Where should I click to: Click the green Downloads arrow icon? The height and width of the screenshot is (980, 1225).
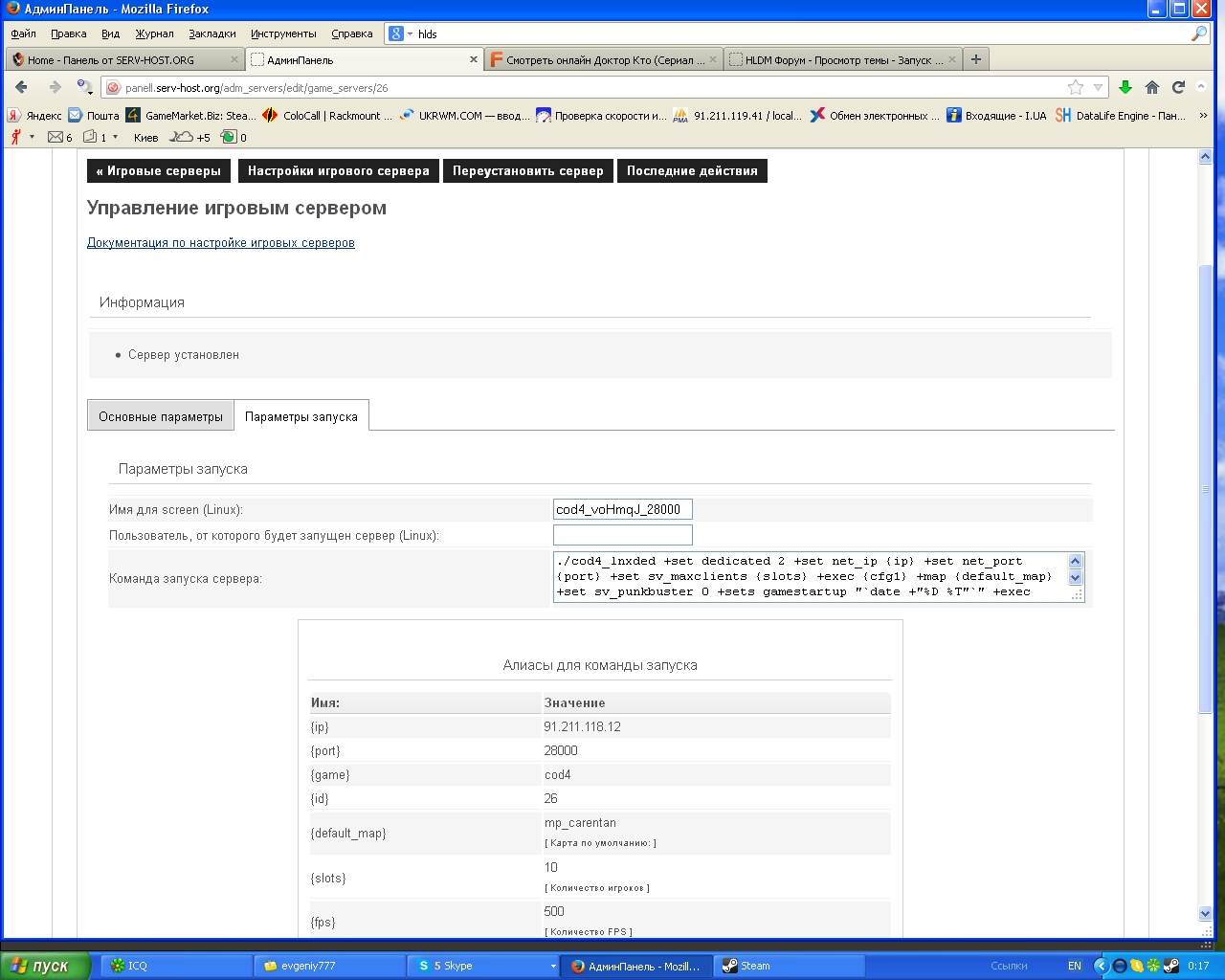(x=1125, y=87)
